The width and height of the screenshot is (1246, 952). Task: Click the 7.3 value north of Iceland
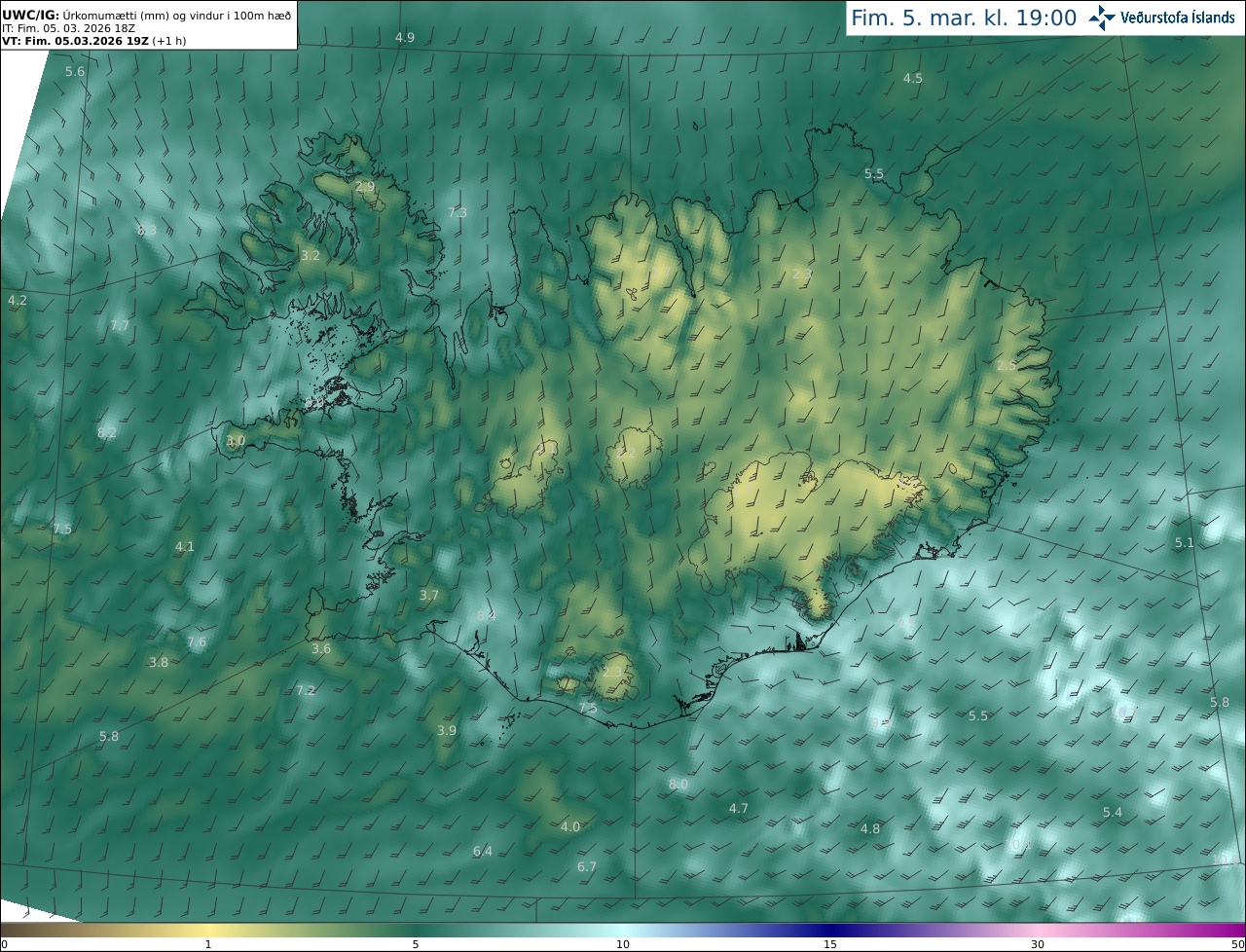click(x=458, y=212)
